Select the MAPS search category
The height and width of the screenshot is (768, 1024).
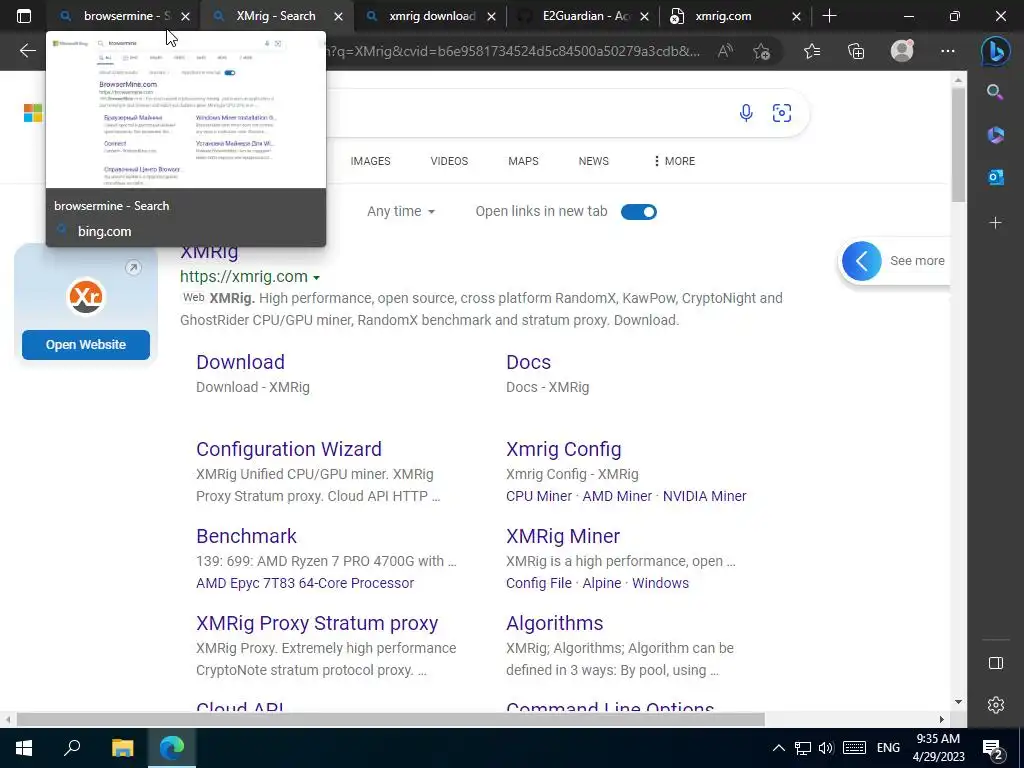point(523,161)
